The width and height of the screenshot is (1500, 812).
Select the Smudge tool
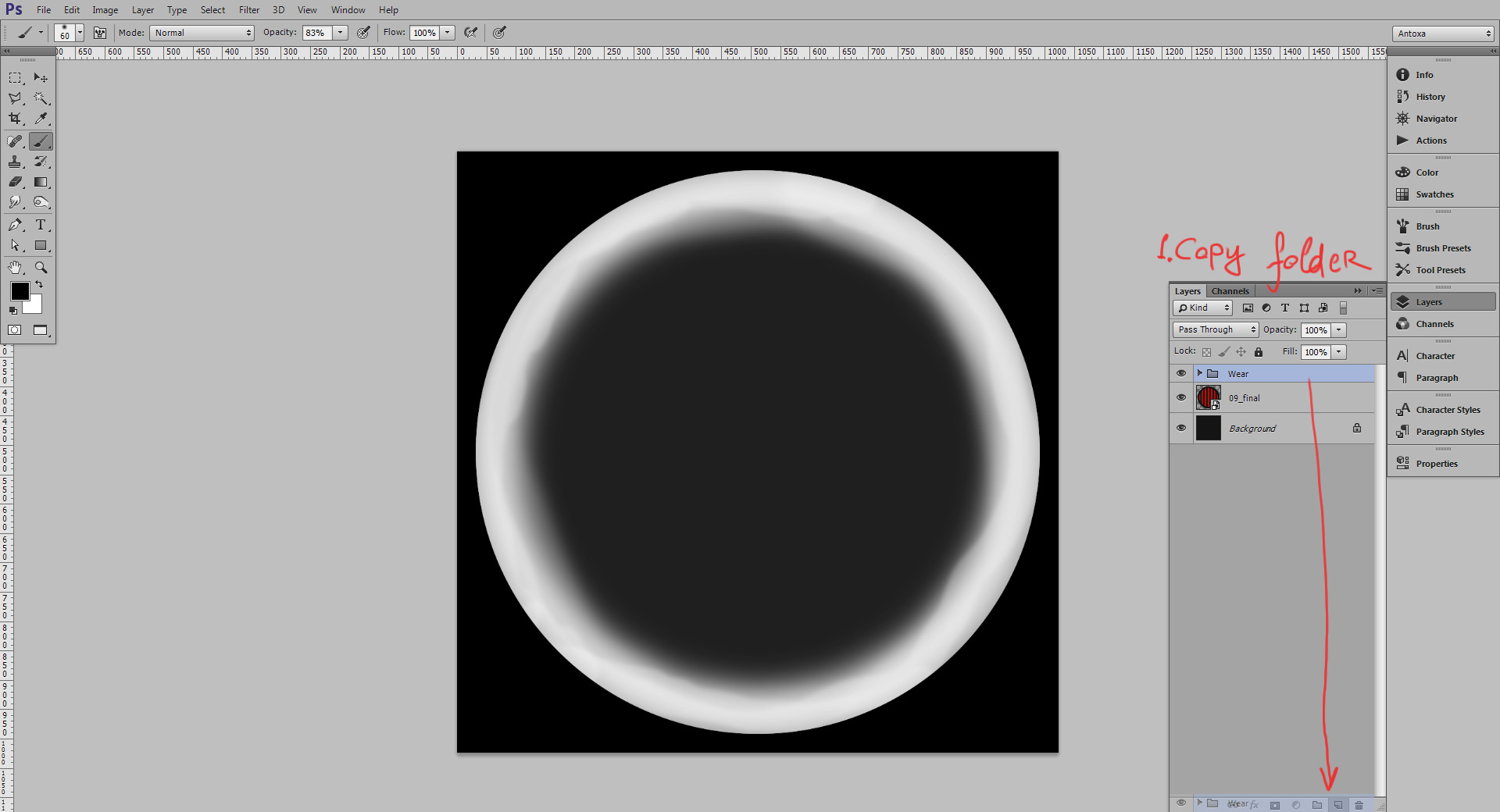[16, 202]
